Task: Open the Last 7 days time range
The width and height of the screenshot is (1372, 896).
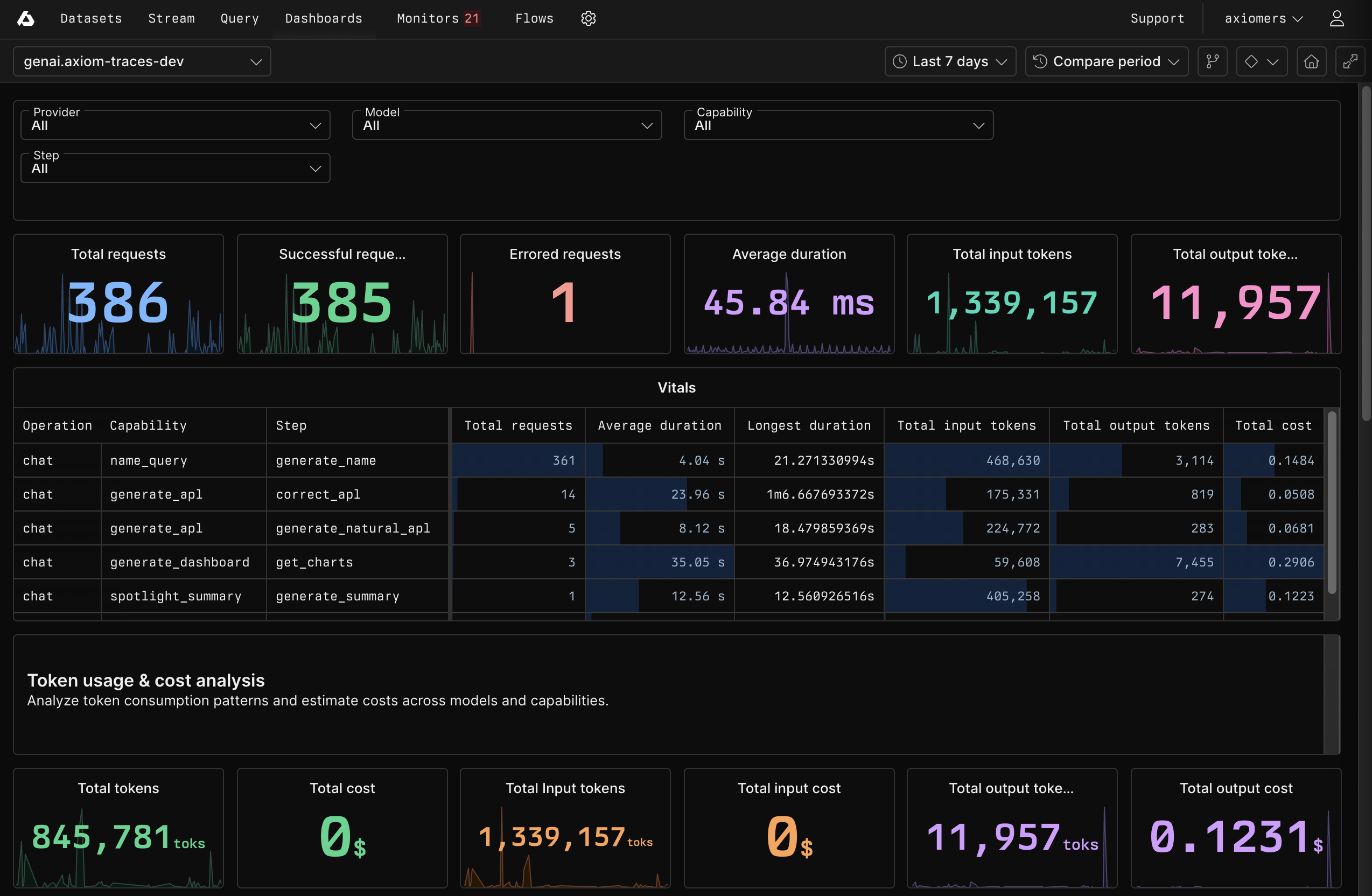Action: (x=949, y=61)
